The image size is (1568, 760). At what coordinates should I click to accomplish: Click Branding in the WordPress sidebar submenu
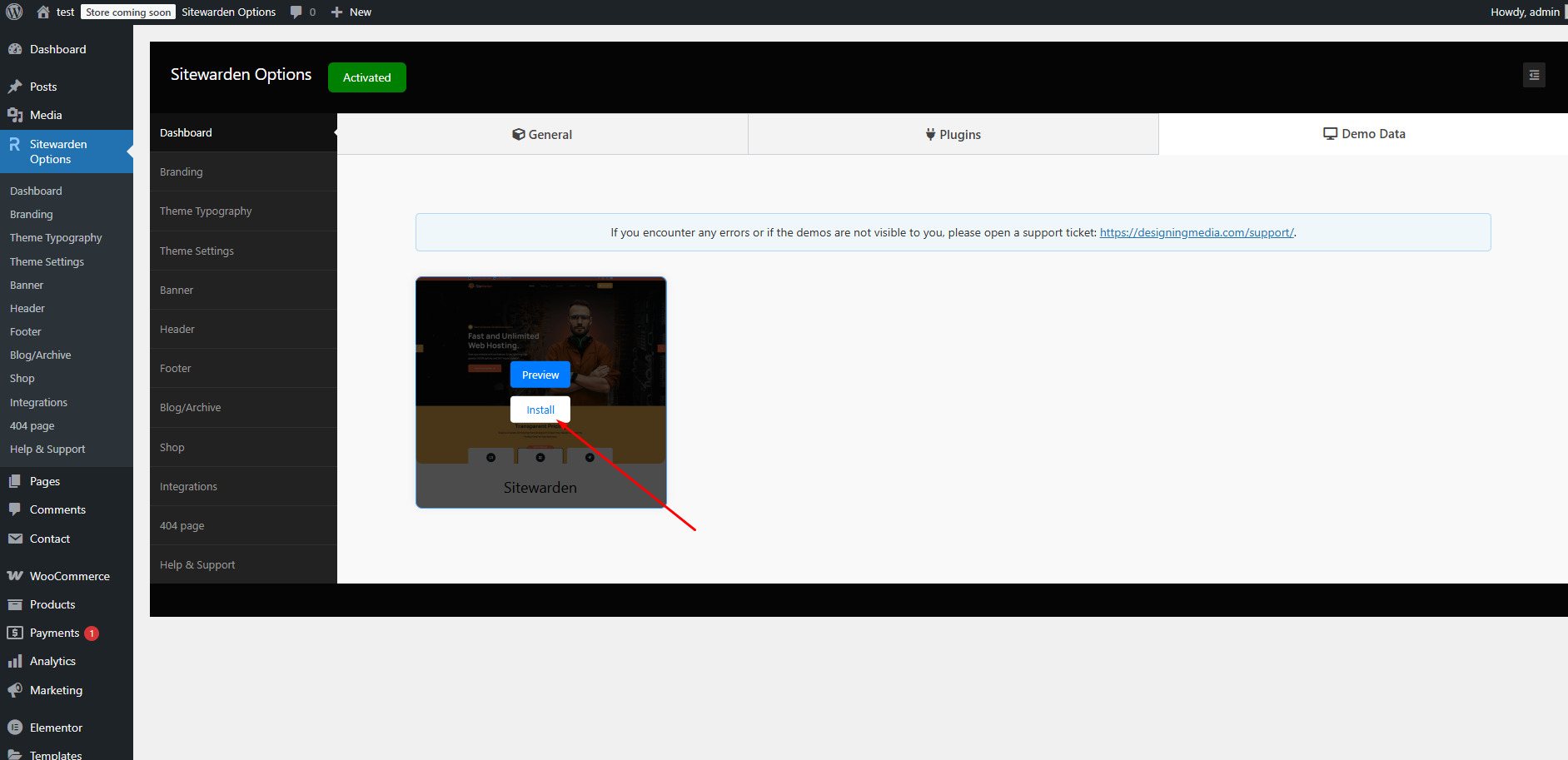pyautogui.click(x=32, y=214)
